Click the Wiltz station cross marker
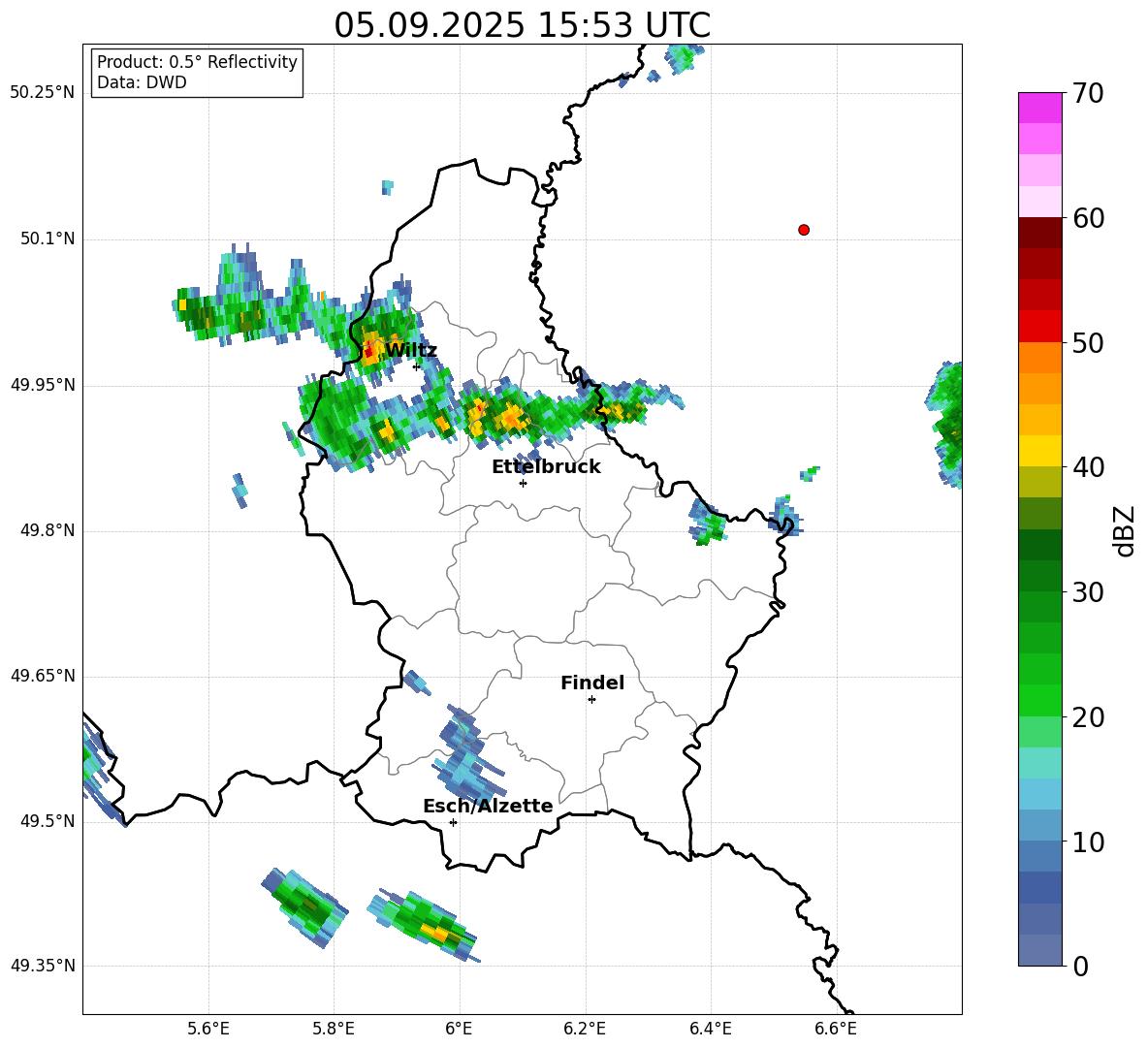This screenshot has height=1048, width=1148. pyautogui.click(x=417, y=365)
